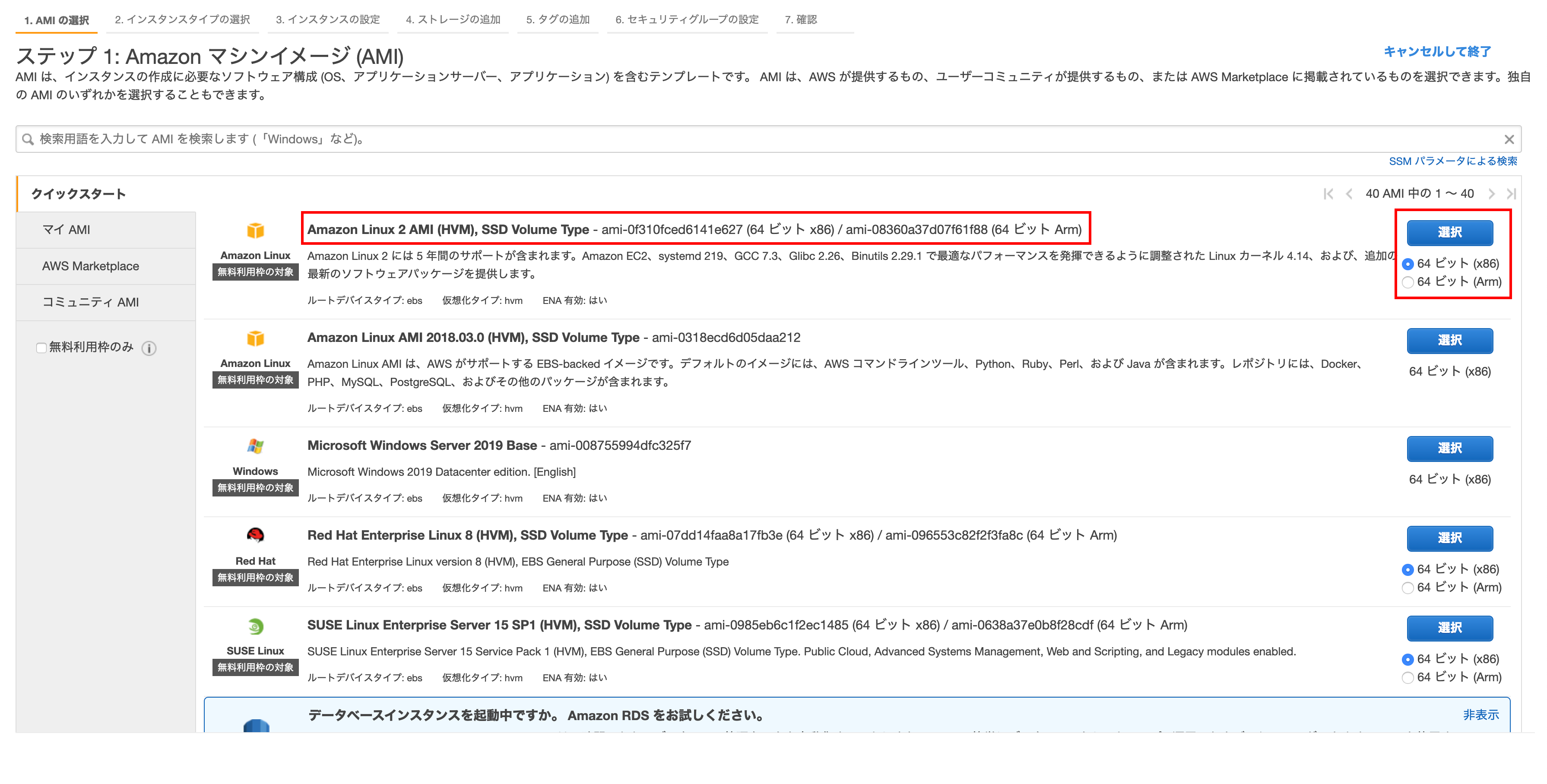1547x784 pixels.
Task: Click the free tier info icon
Action: (x=149, y=348)
